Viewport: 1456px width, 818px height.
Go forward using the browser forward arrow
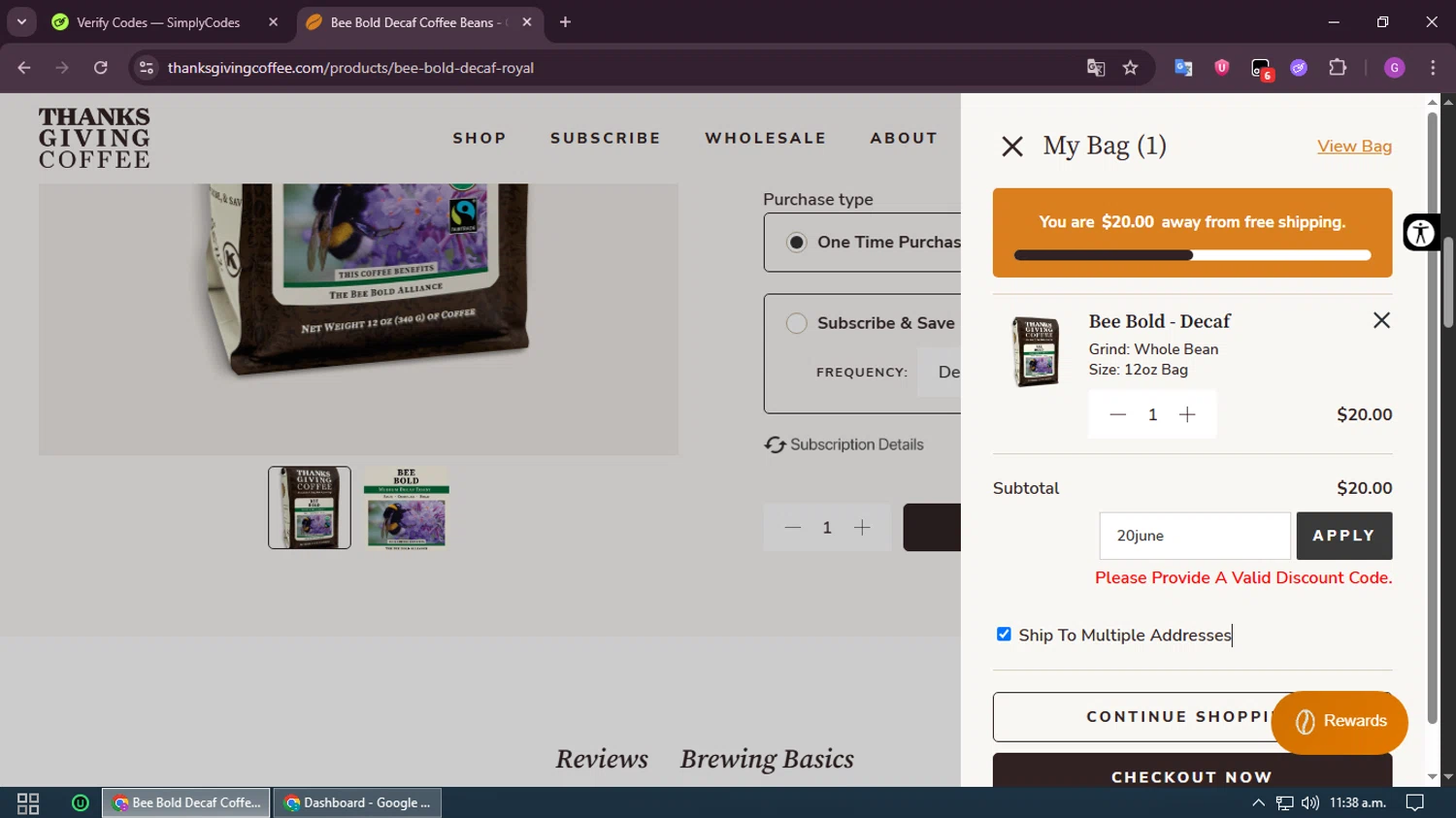click(x=62, y=68)
